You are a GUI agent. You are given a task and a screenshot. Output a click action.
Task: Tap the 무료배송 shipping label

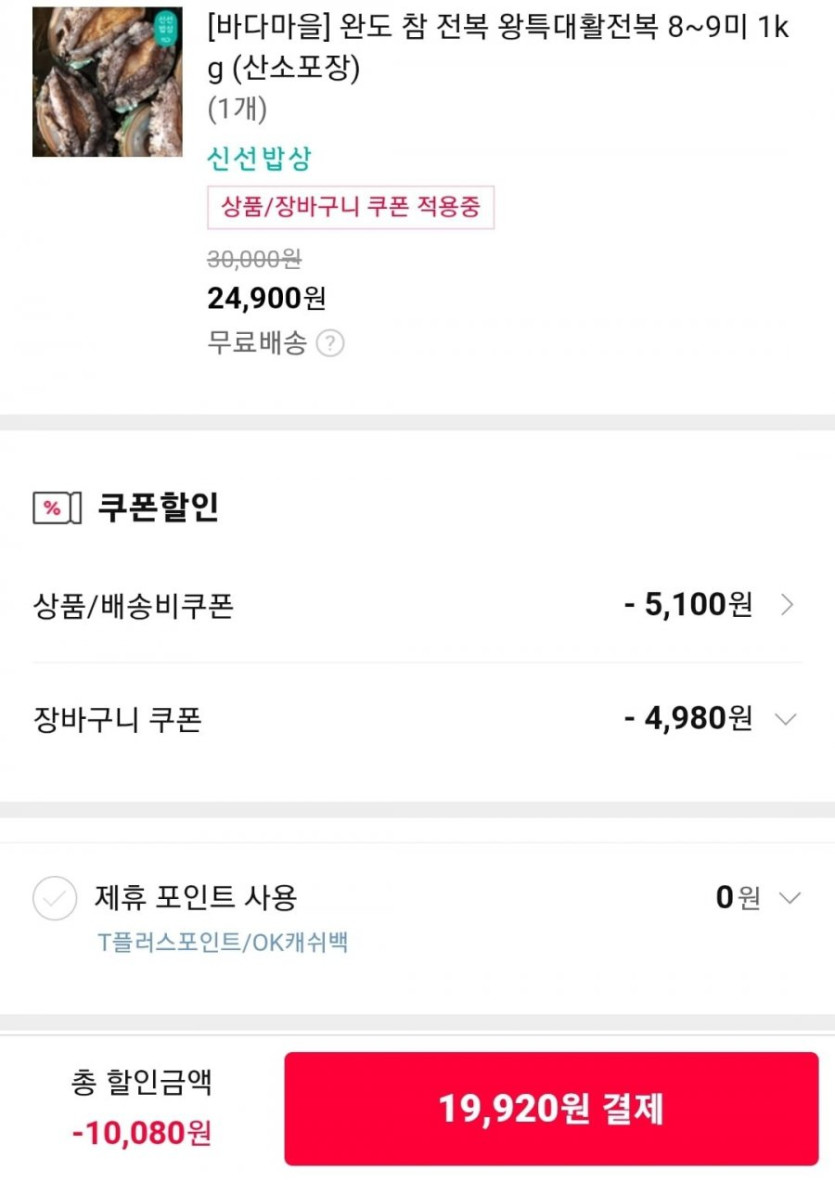pos(257,344)
